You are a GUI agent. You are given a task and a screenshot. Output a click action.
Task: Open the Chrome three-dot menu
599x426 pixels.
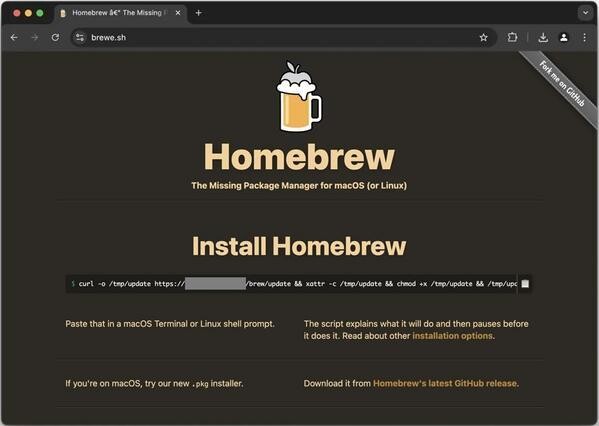pos(584,37)
